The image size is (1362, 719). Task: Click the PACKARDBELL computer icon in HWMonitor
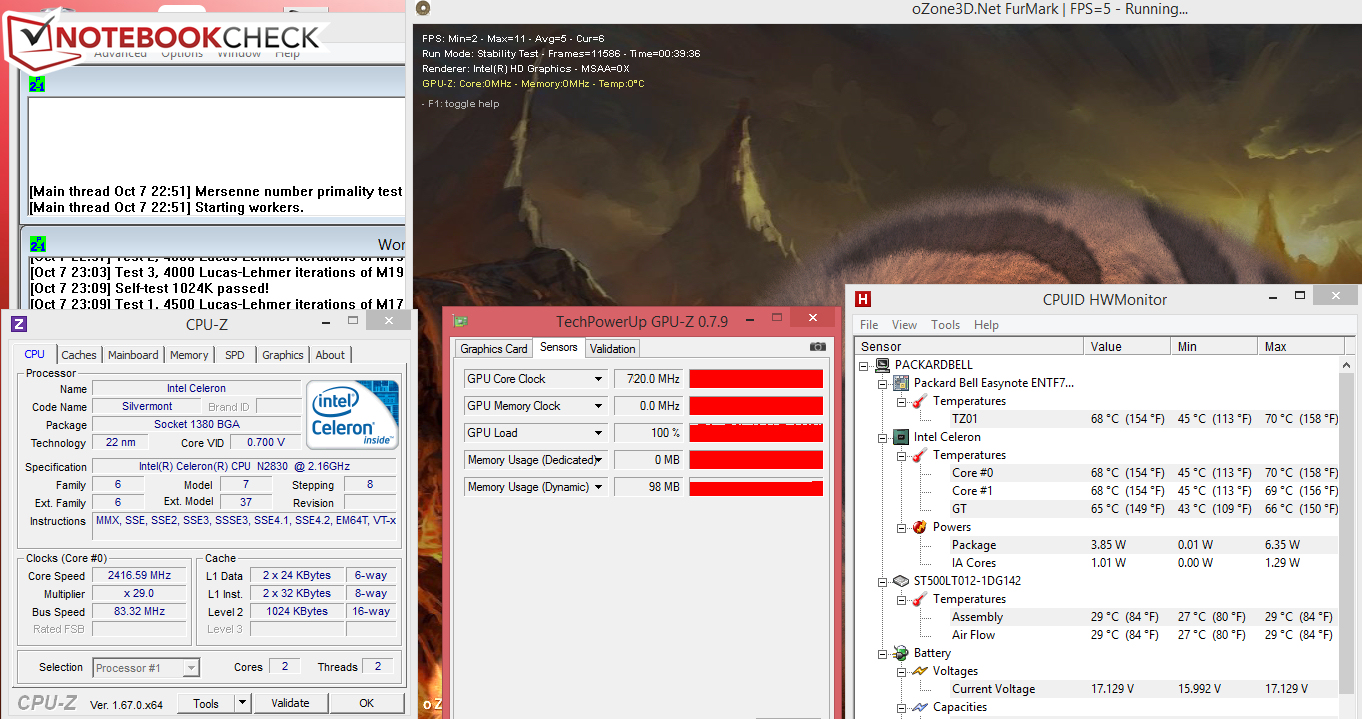point(882,365)
